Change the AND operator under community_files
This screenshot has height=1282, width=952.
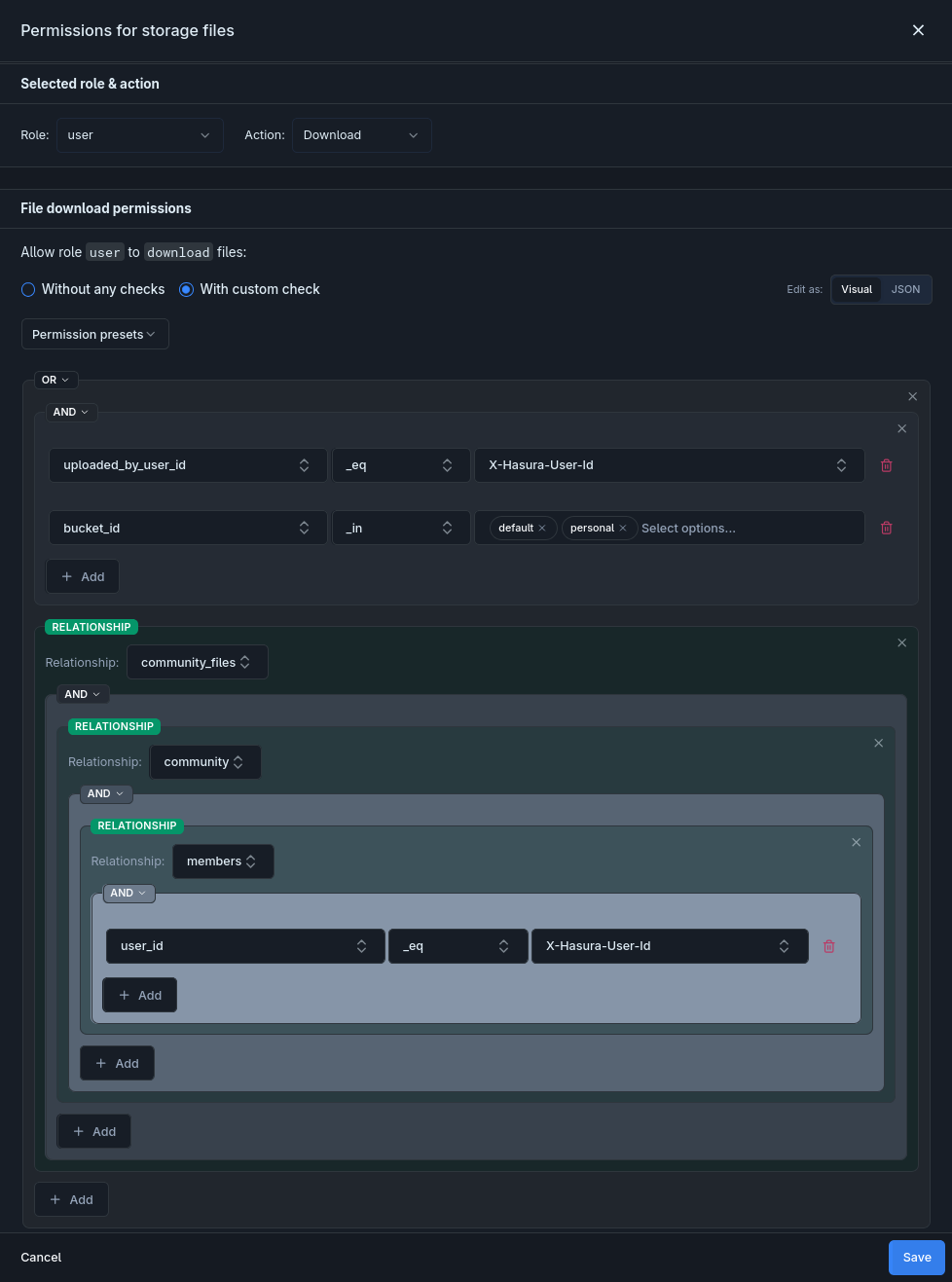tap(83, 694)
